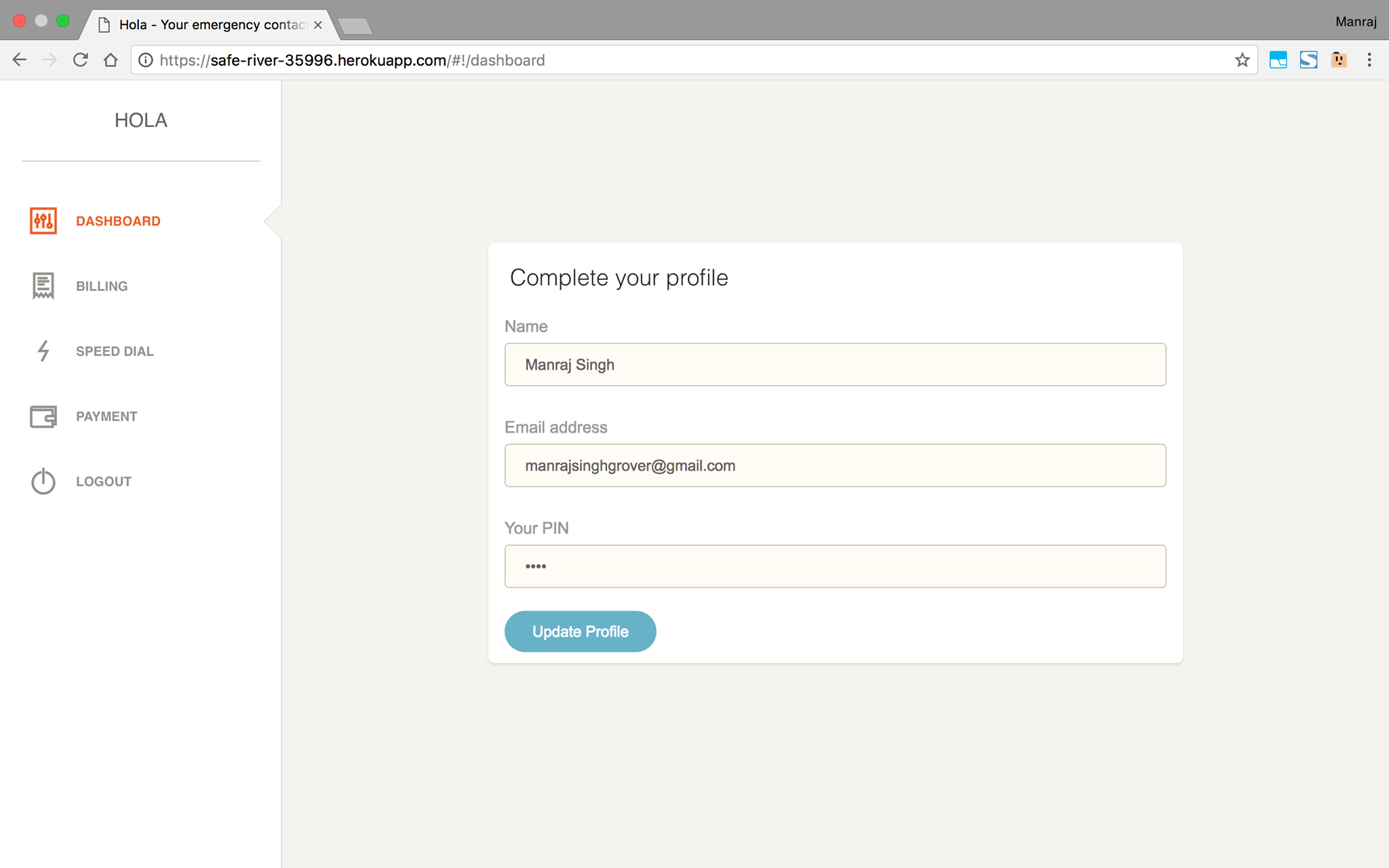This screenshot has width=1389, height=868.
Task: Bookmark page with the star icon
Action: [x=1242, y=60]
